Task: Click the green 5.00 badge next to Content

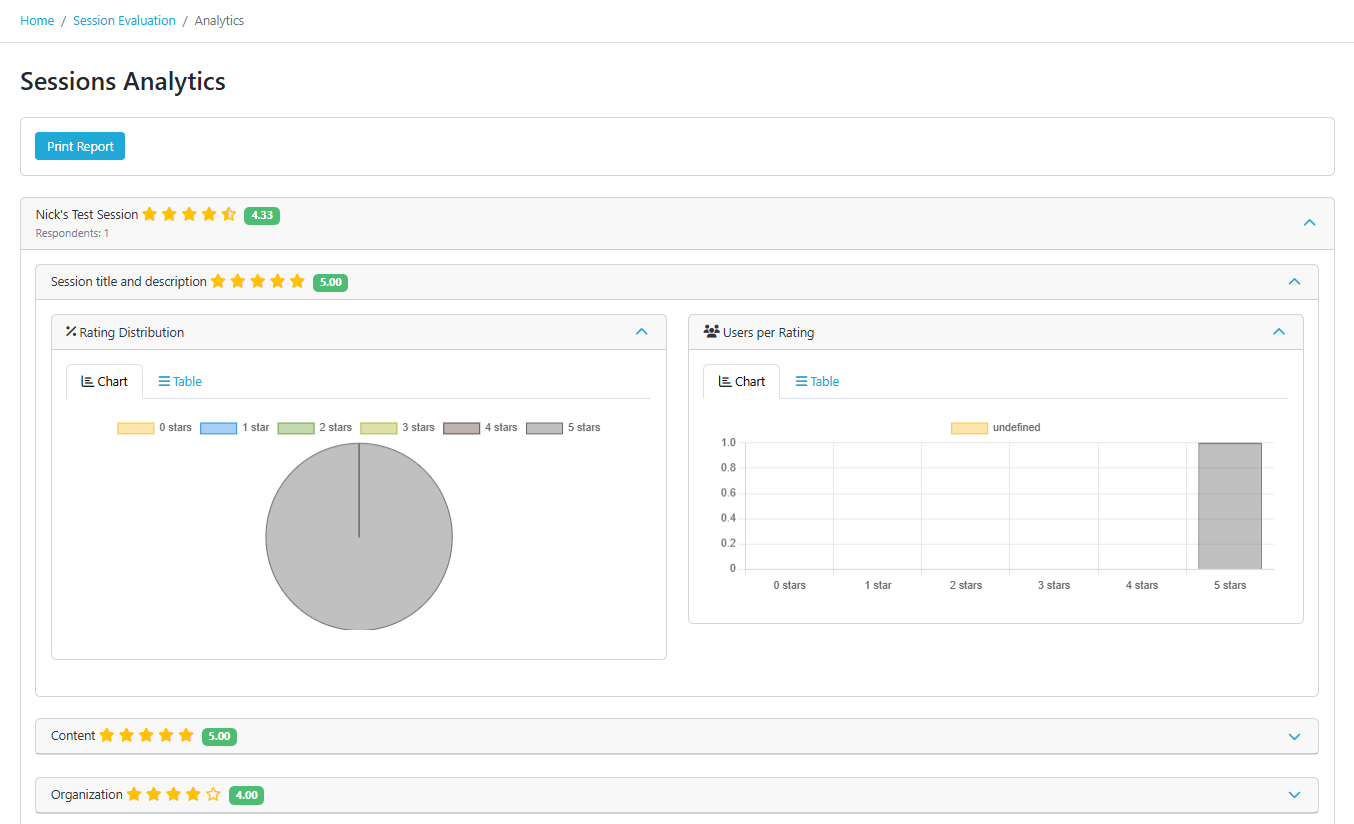Action: [219, 736]
